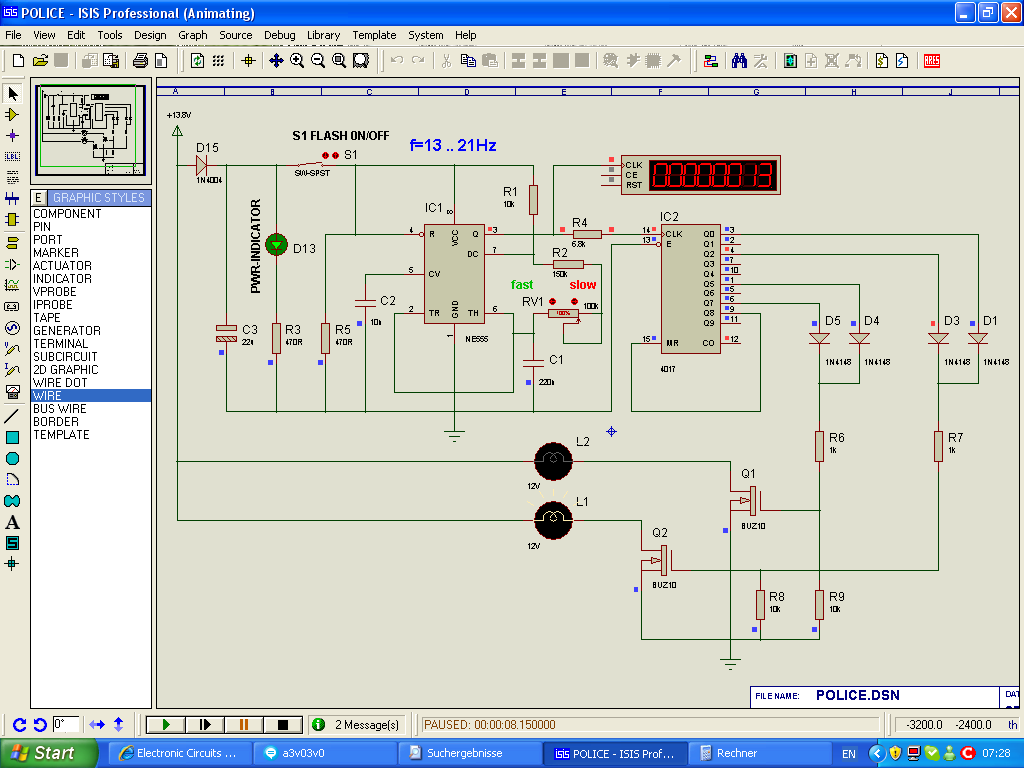Print the schematic using printer icon
Image resolution: width=1024 pixels, height=768 pixels.
140,61
